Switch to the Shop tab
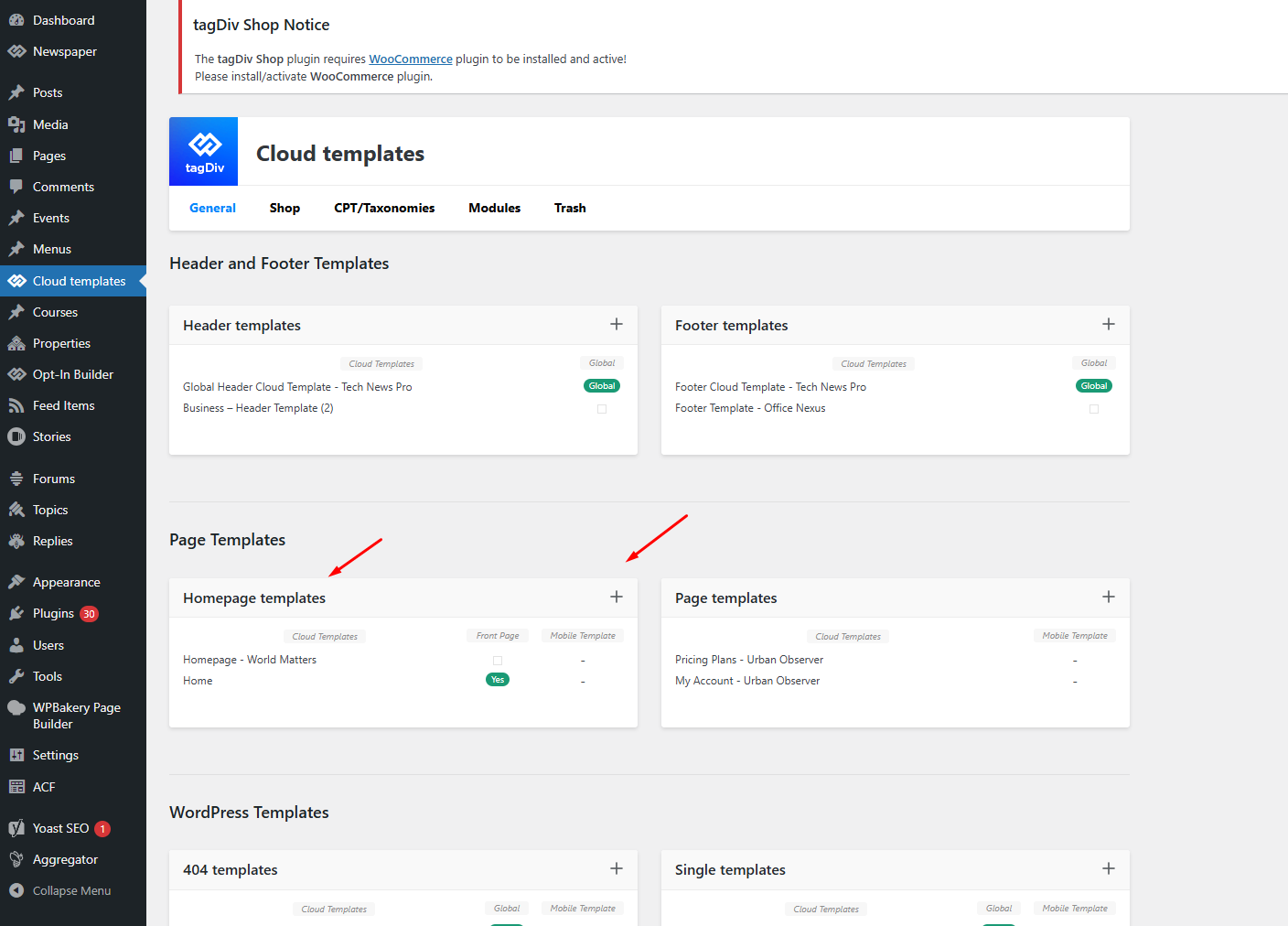The height and width of the screenshot is (926, 1288). (x=284, y=208)
